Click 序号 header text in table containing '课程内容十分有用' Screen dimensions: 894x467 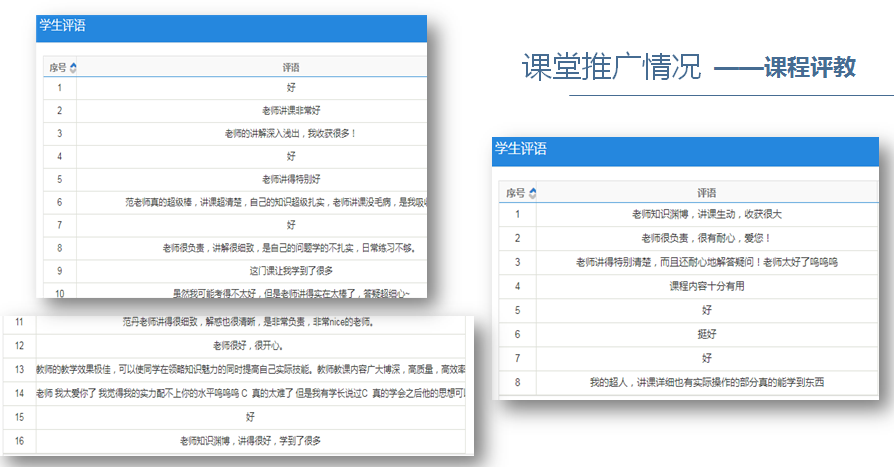(x=515, y=193)
